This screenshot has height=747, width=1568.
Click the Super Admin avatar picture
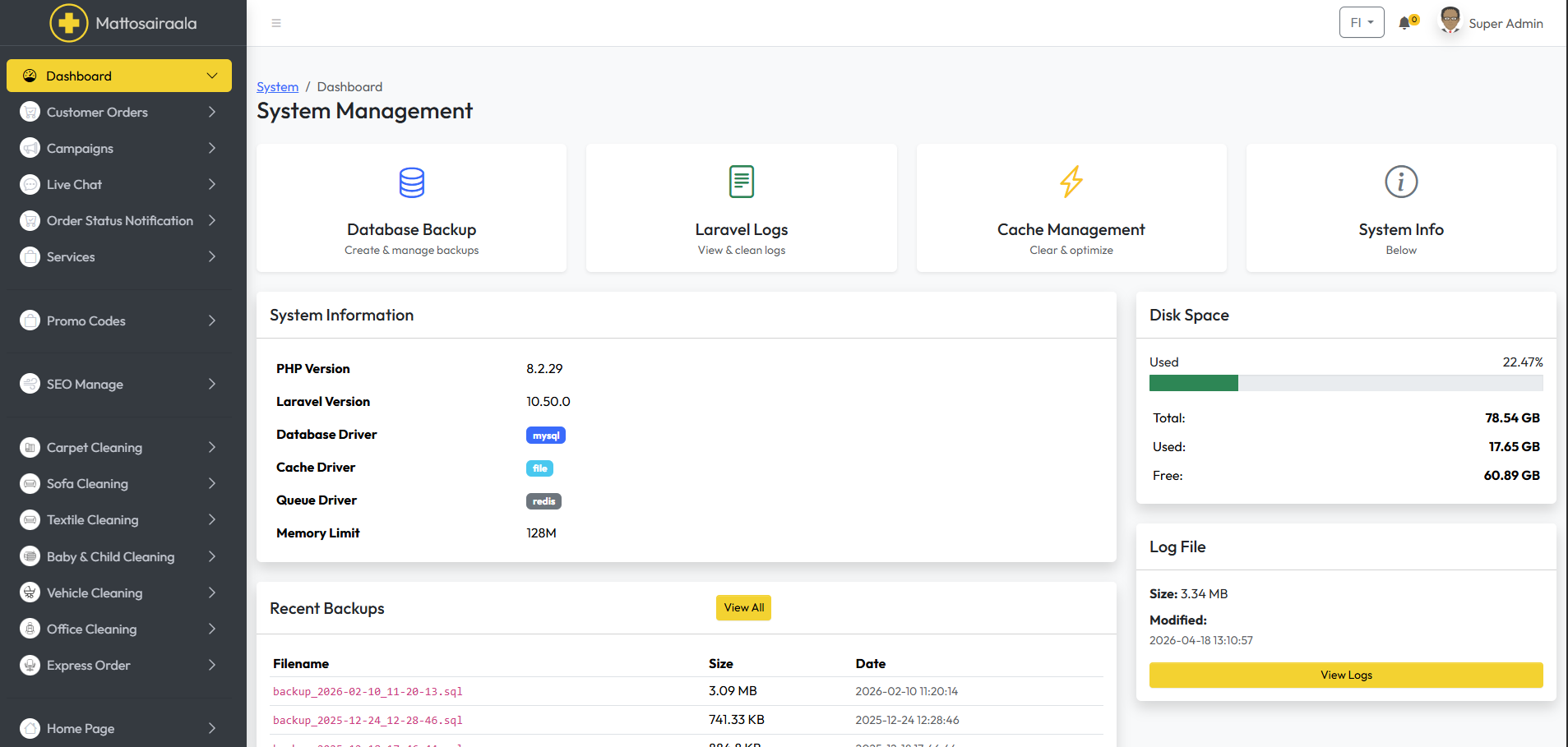(x=1450, y=21)
